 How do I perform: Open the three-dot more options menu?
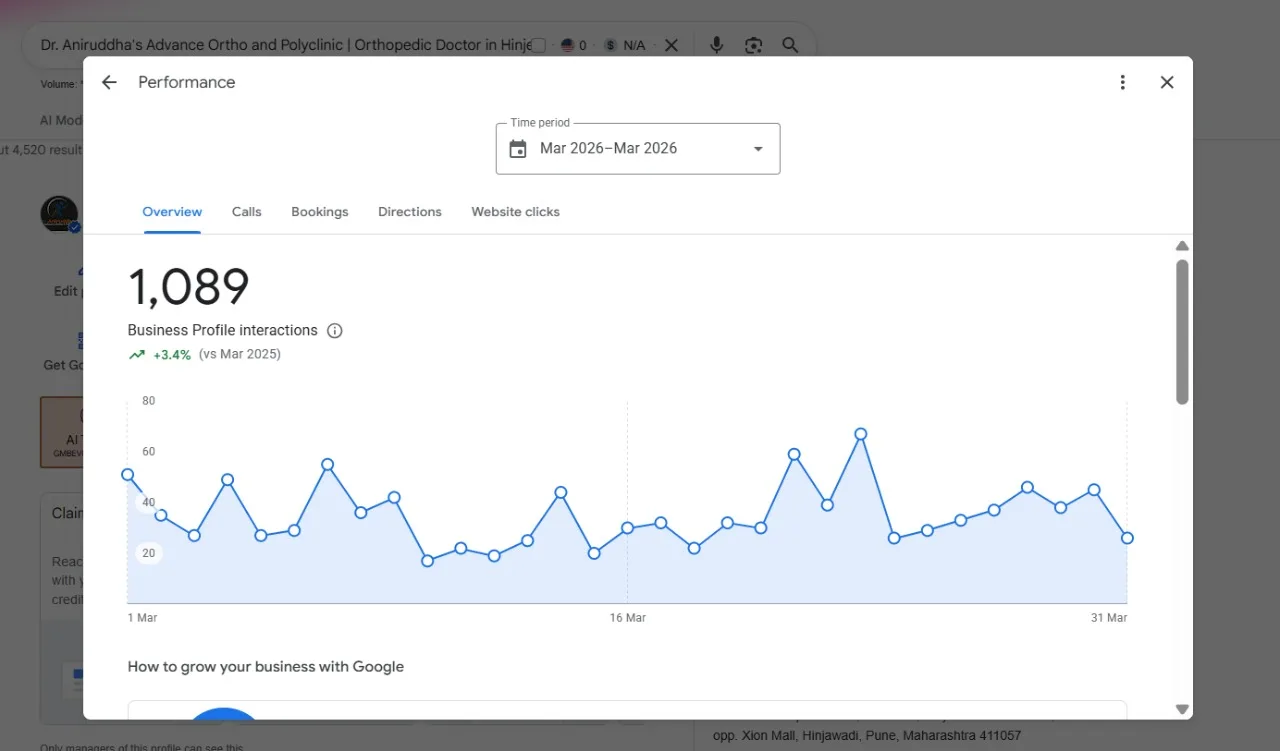click(x=1123, y=83)
